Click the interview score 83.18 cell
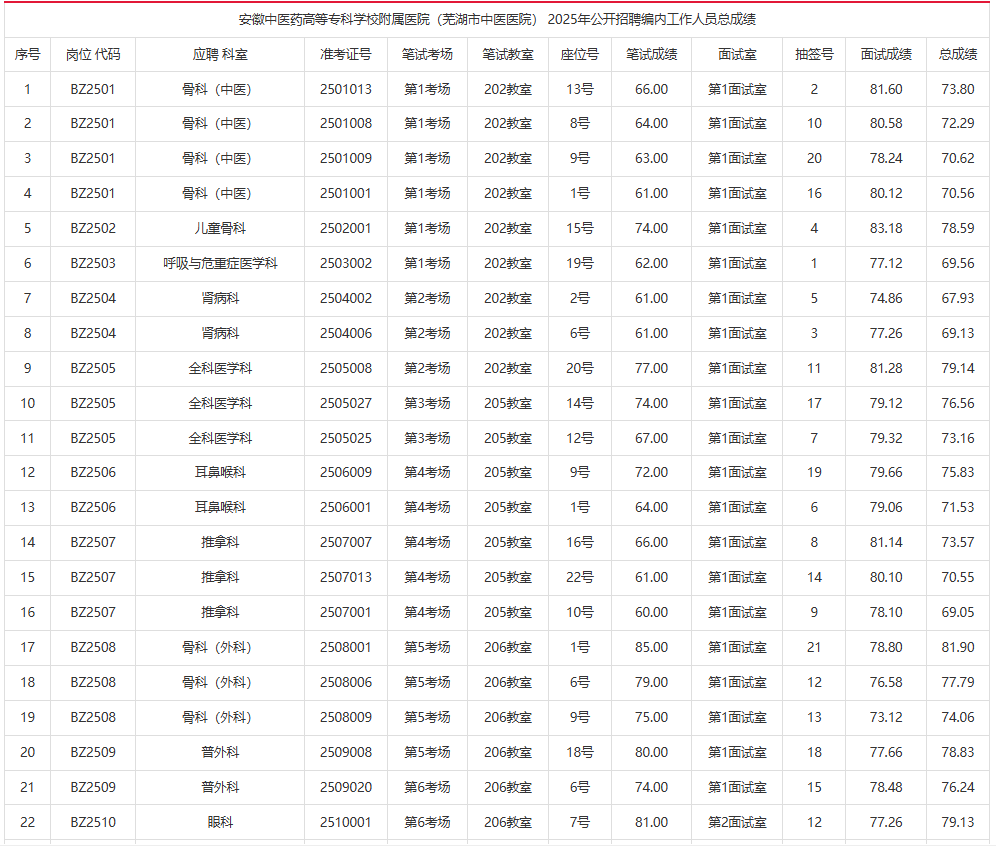The image size is (996, 850). (x=886, y=228)
